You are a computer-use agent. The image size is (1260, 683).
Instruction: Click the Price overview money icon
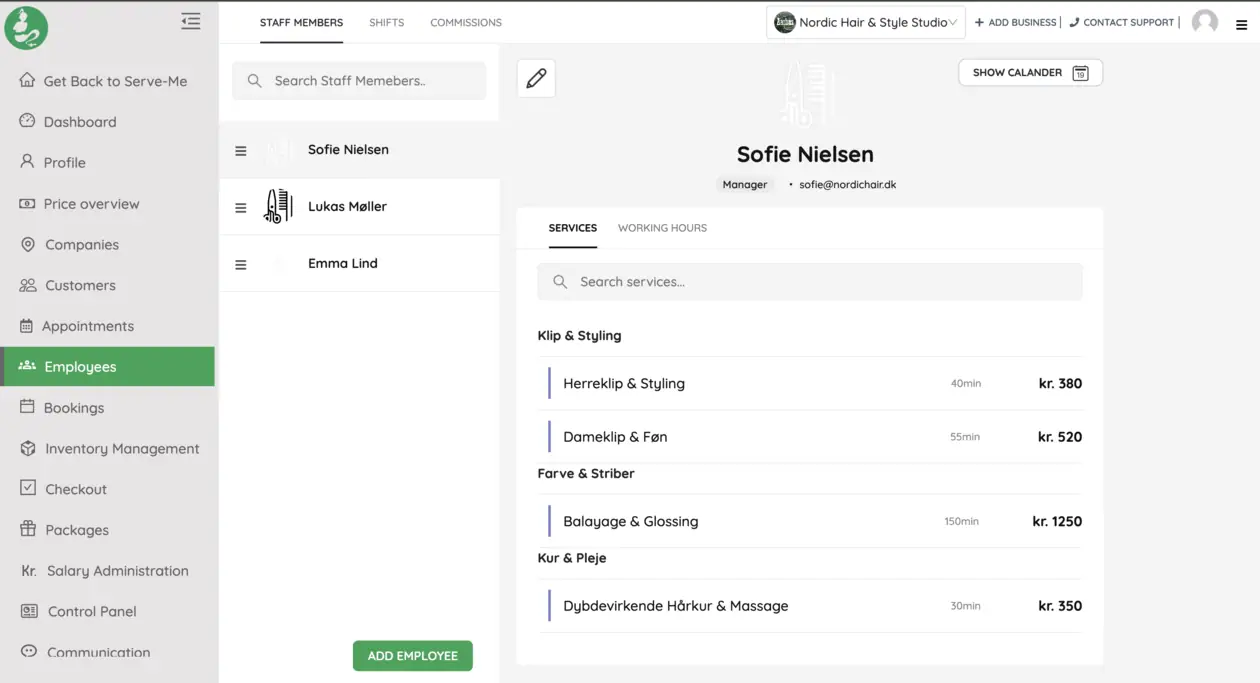[28, 203]
